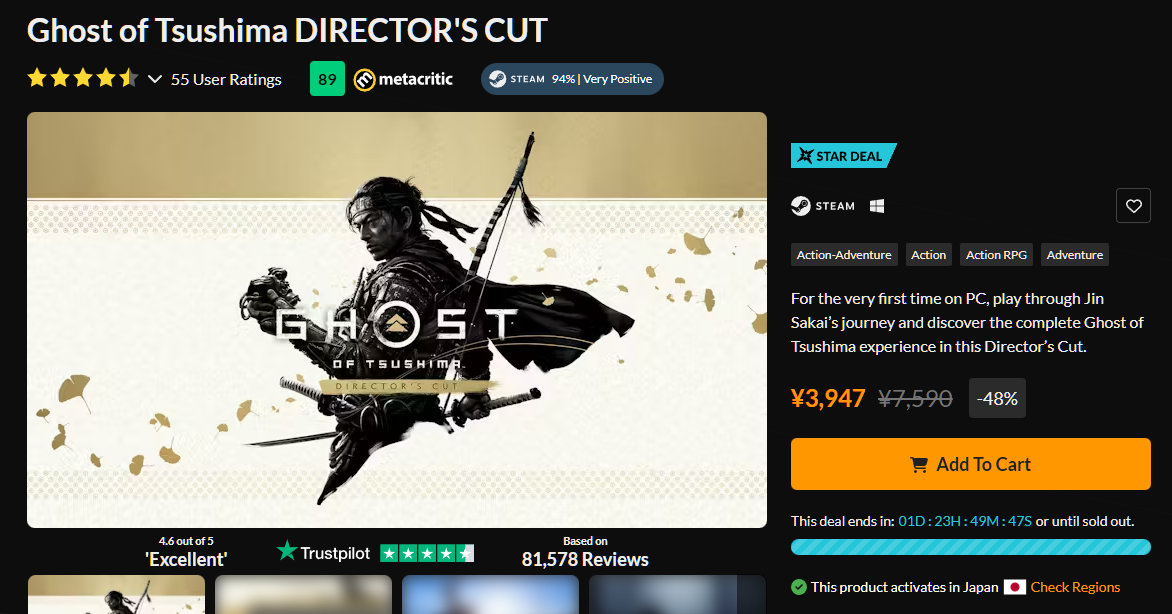Screen dimensions: 1172x614
Task: Click the Add To Cart button
Action: pyautogui.click(x=970, y=464)
